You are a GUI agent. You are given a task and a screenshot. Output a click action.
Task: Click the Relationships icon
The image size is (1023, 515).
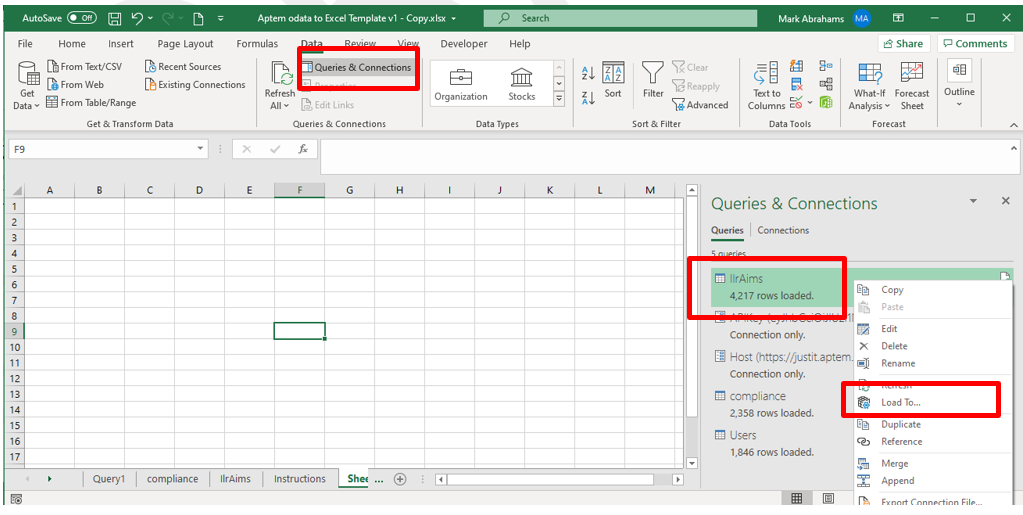826,84
